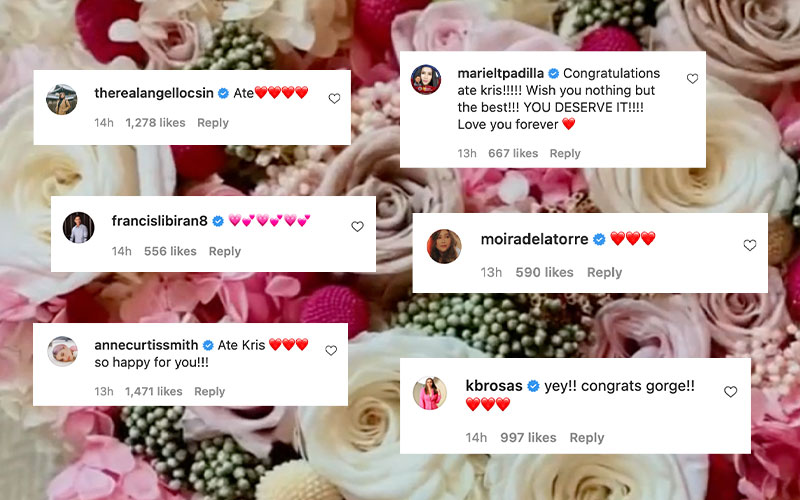Screen dimensions: 800x500
Task: View 1,278 likes on therealangellocsin's comment
Action: pyautogui.click(x=155, y=123)
